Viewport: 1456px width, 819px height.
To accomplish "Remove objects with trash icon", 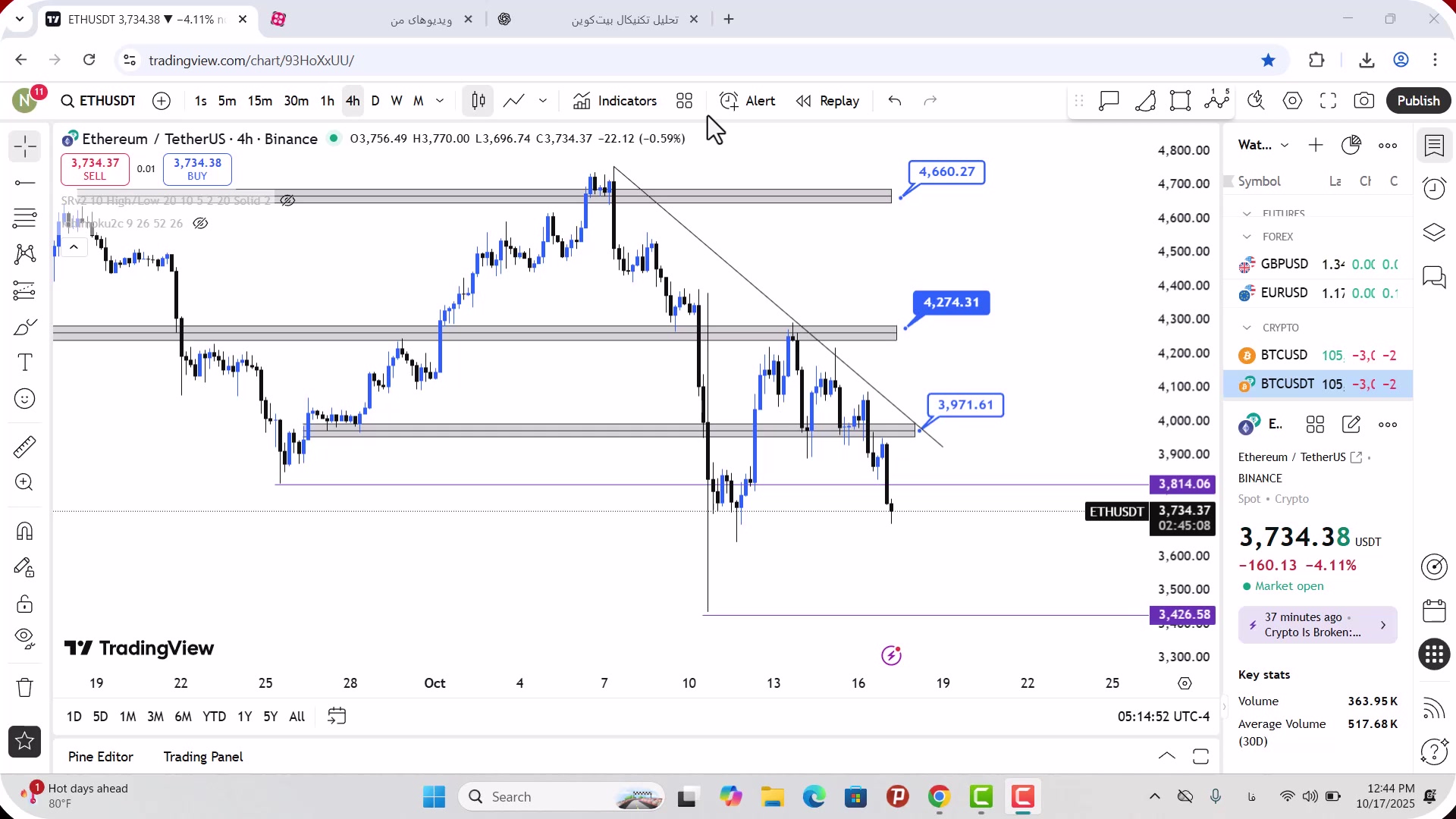I will [24, 688].
